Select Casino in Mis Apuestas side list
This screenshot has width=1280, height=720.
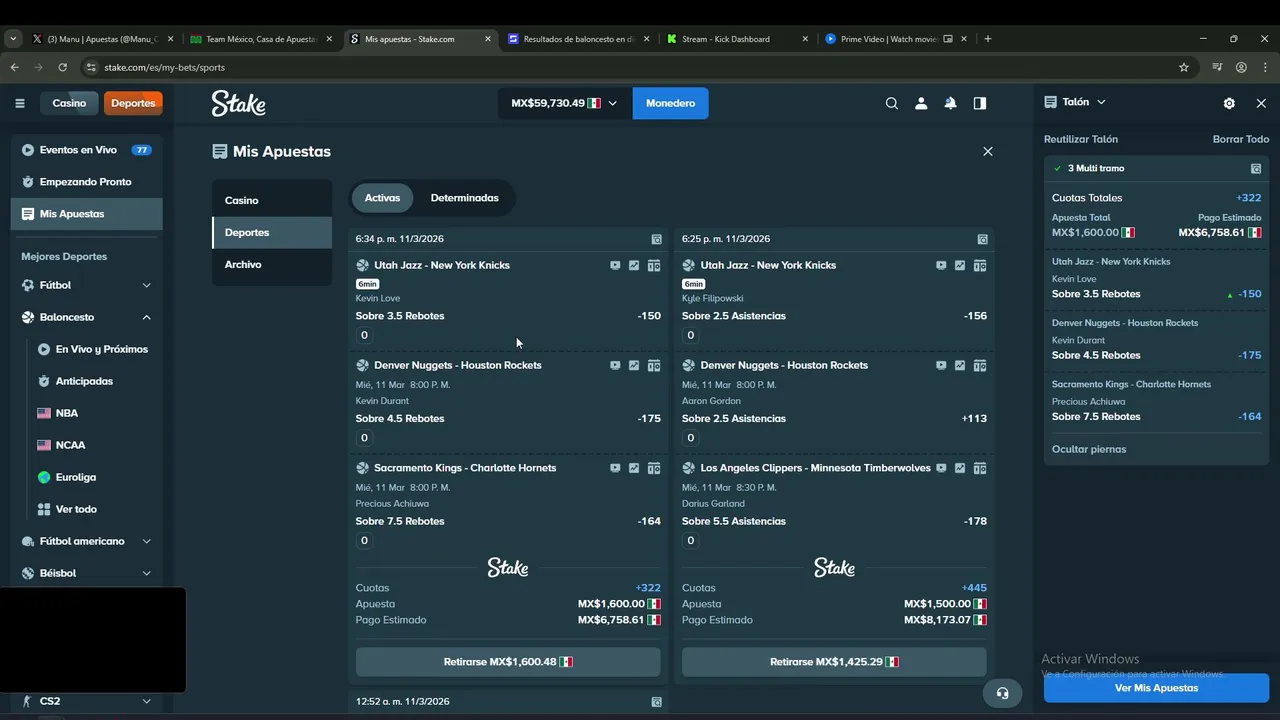pyautogui.click(x=272, y=200)
